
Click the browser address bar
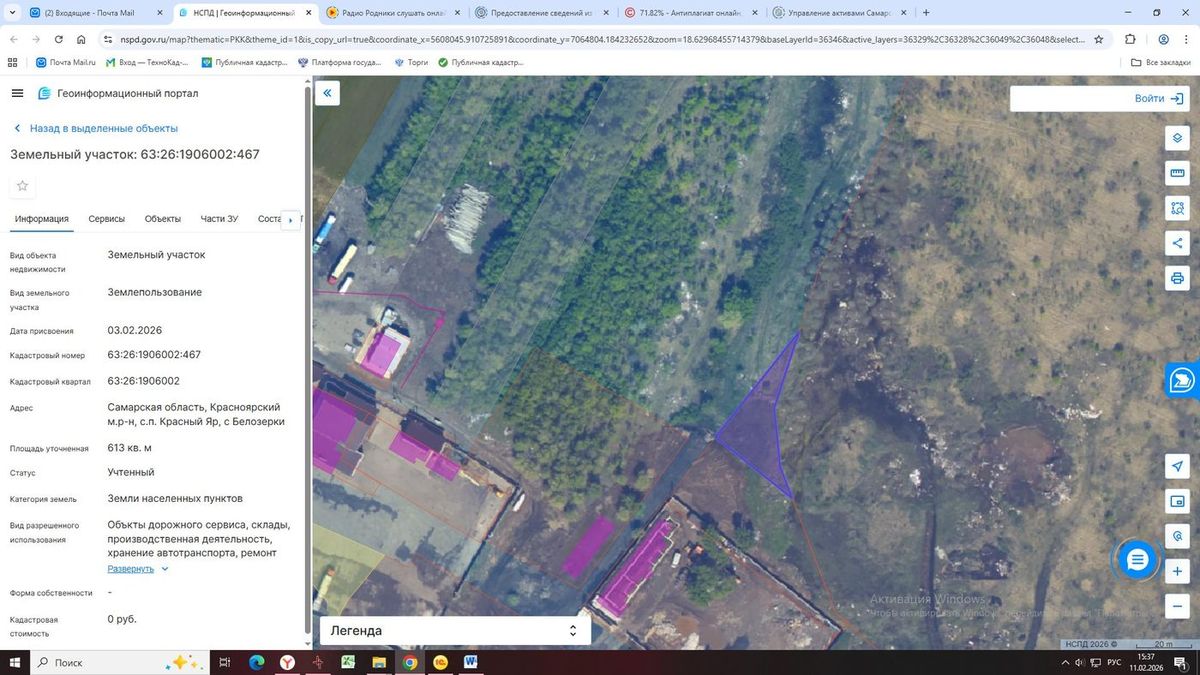(x=600, y=39)
